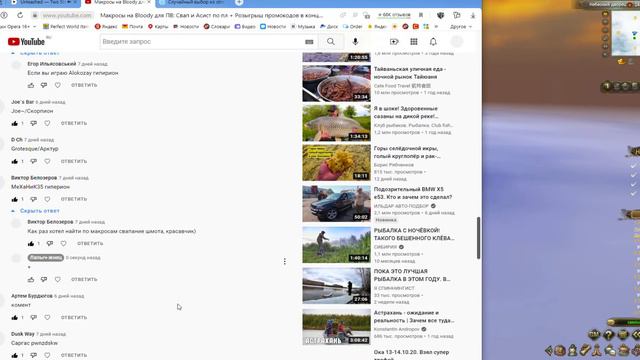Like the Joe's Bar comment
Screen dimensions: 640x360
[x=15, y=123]
